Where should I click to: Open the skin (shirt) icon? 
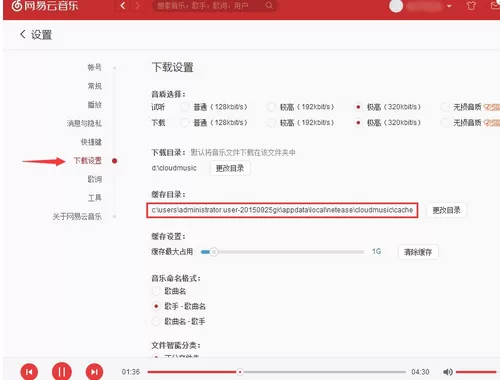471,6
